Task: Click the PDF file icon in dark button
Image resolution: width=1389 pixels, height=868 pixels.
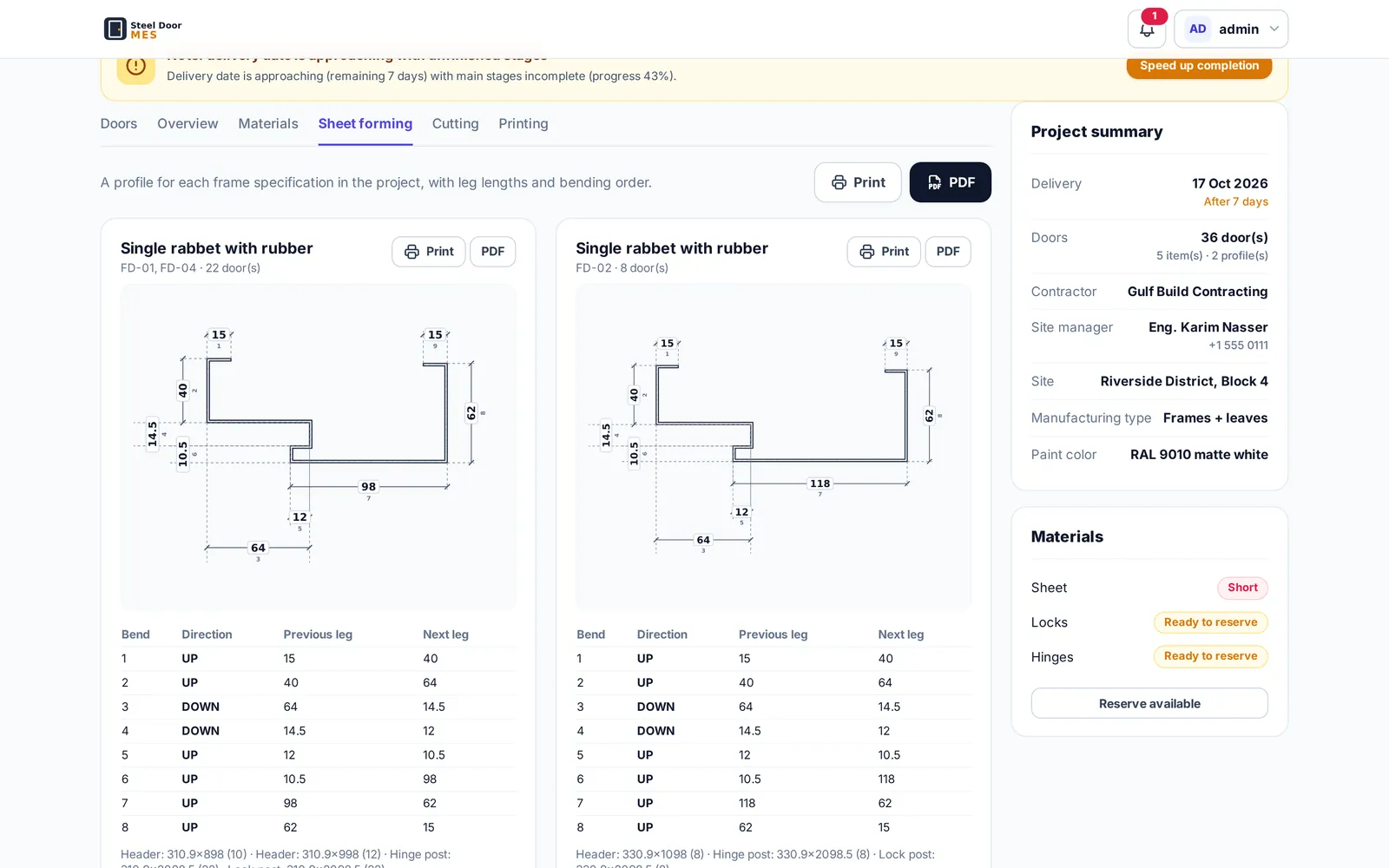Action: [x=934, y=182]
